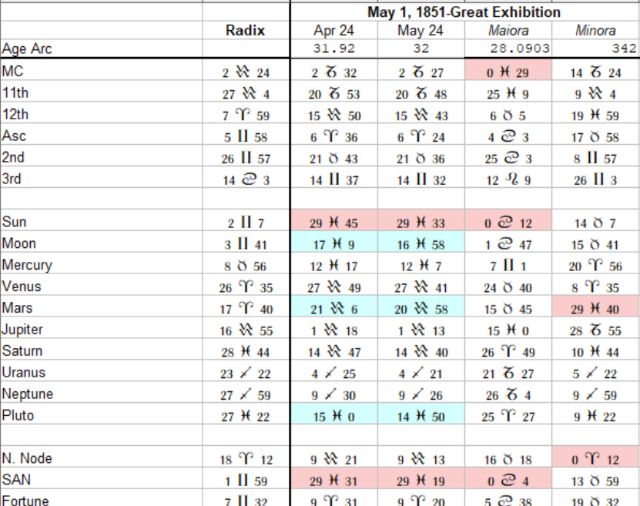Screen dimensions: 640x506
Task: Click the blue Moon May 24 cell
Action: coord(421,242)
